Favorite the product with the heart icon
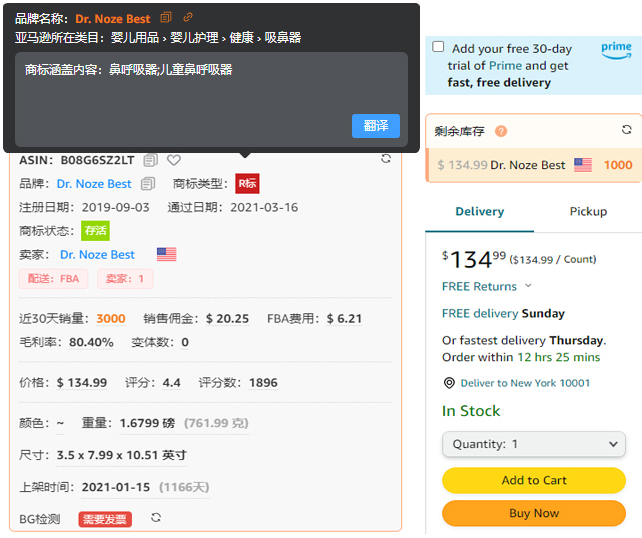The width and height of the screenshot is (642, 538). click(174, 160)
